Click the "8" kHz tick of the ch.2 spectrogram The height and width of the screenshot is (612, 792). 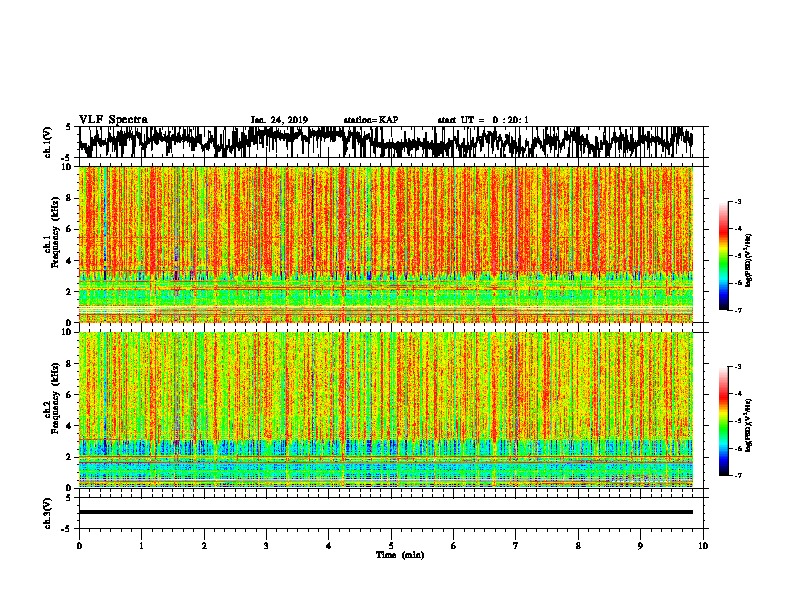(69, 364)
